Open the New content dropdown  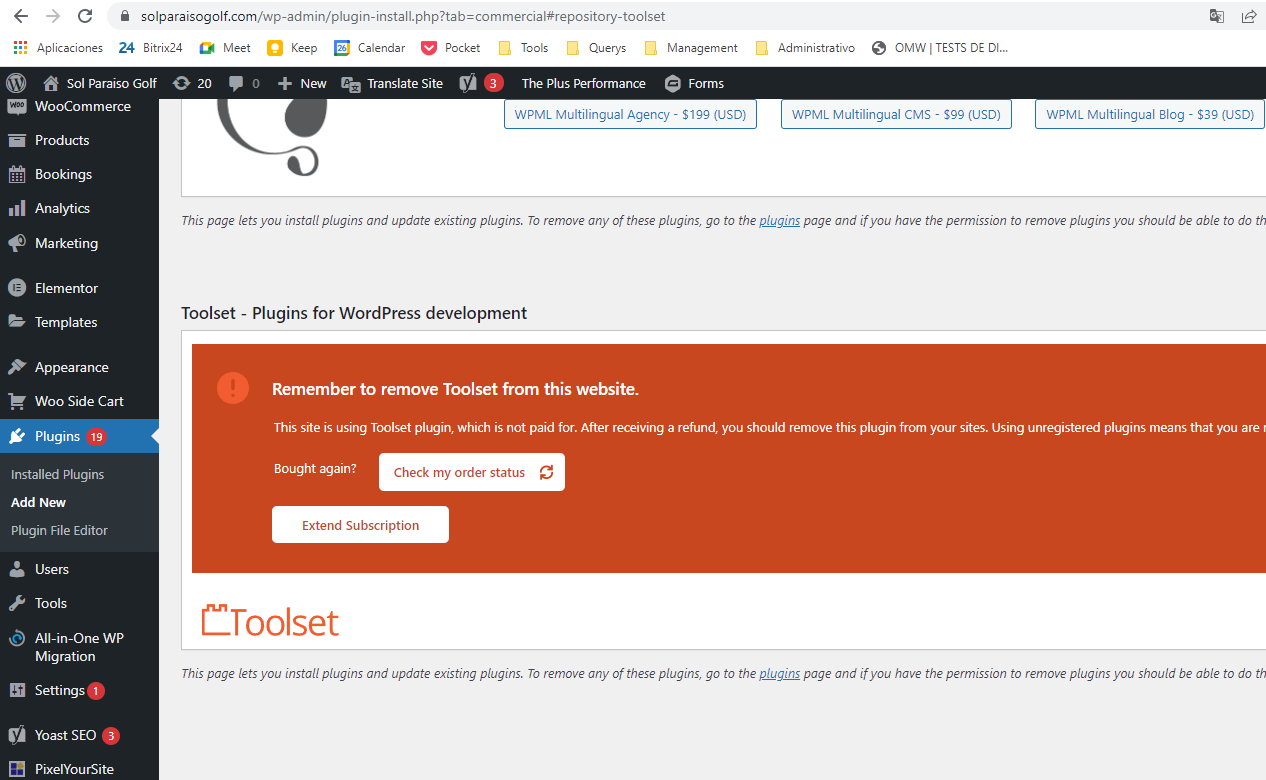[x=302, y=83]
